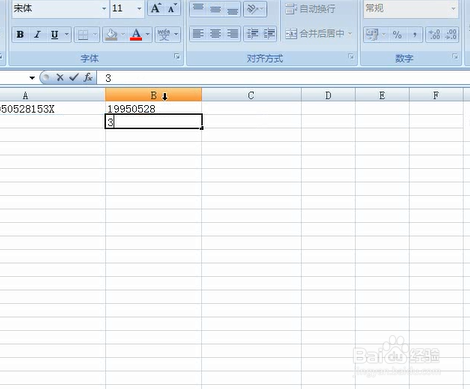Click the formula bar containing 3
The width and height of the screenshot is (470, 389).
pos(283,78)
